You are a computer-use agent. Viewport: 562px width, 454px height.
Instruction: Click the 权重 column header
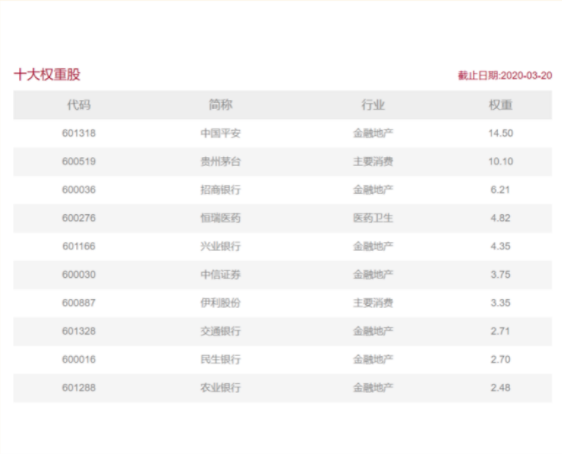pos(501,105)
